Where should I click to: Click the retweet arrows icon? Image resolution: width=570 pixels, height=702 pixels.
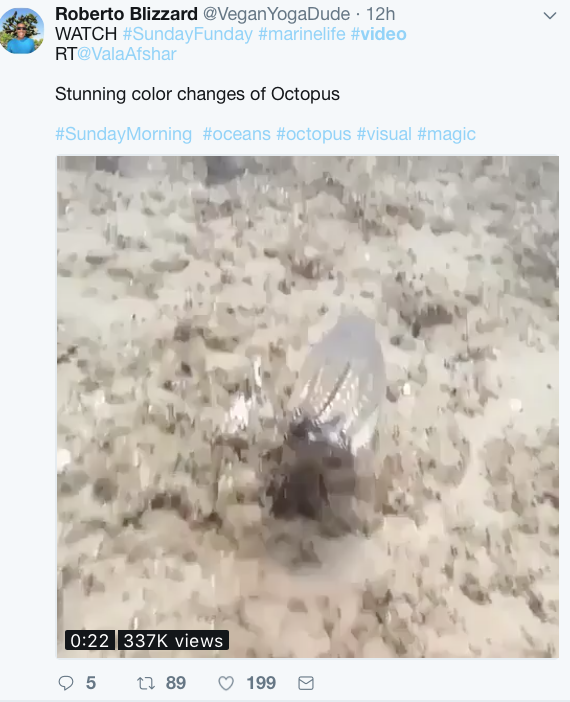[x=146, y=683]
